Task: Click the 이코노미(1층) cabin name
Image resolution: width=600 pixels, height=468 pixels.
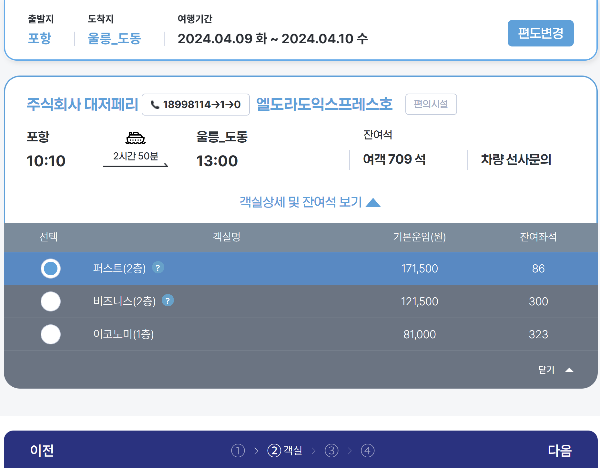Action: click(123, 334)
